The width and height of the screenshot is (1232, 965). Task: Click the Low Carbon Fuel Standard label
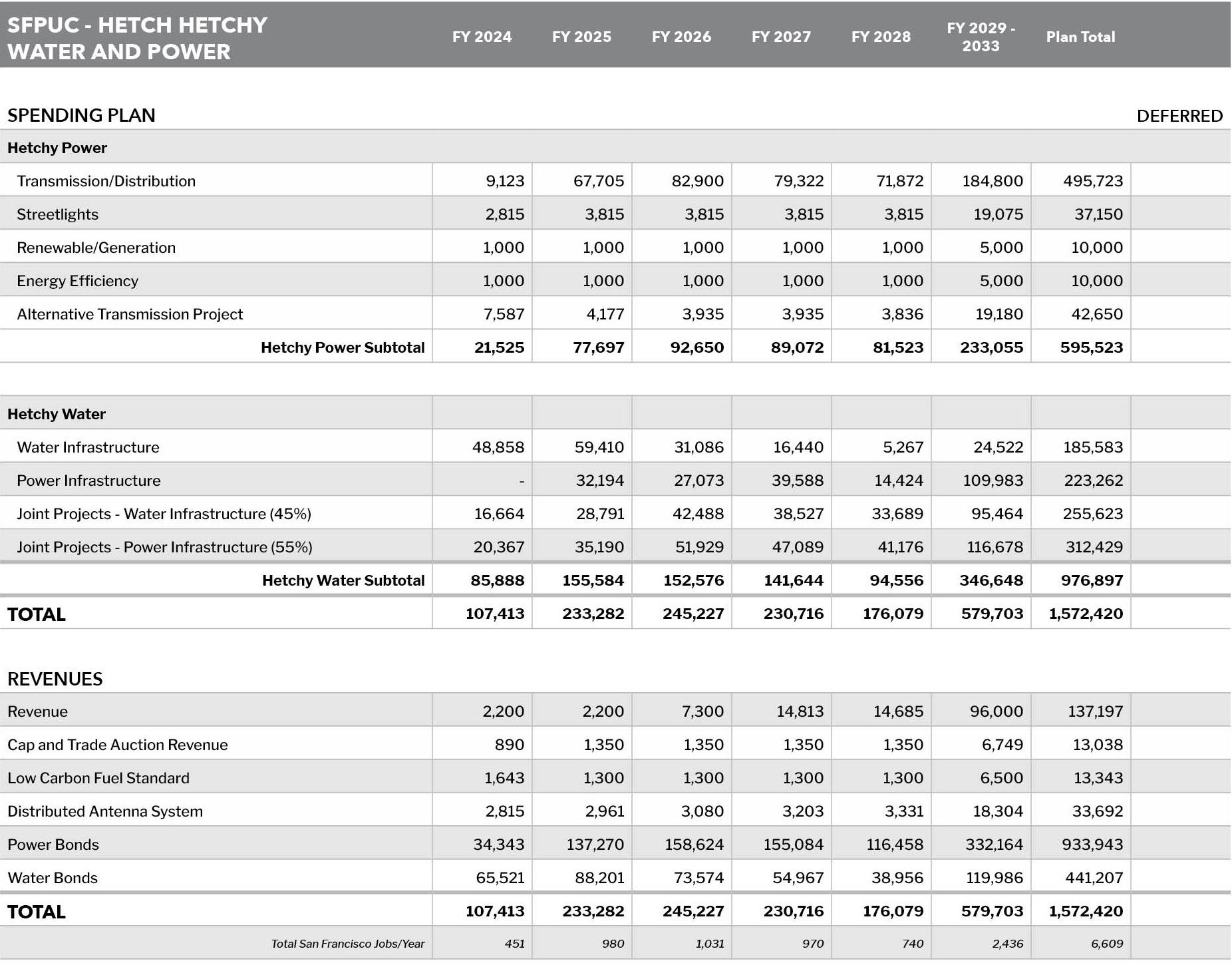pos(98,778)
